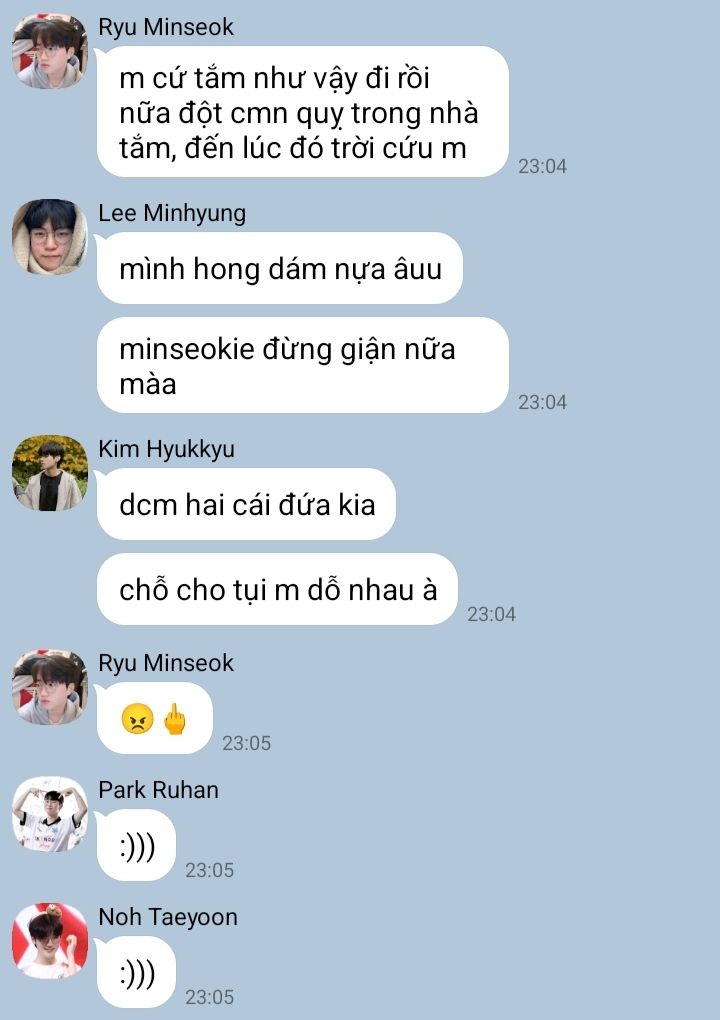Select the 'Lee Minhyung' sender name

click(172, 213)
